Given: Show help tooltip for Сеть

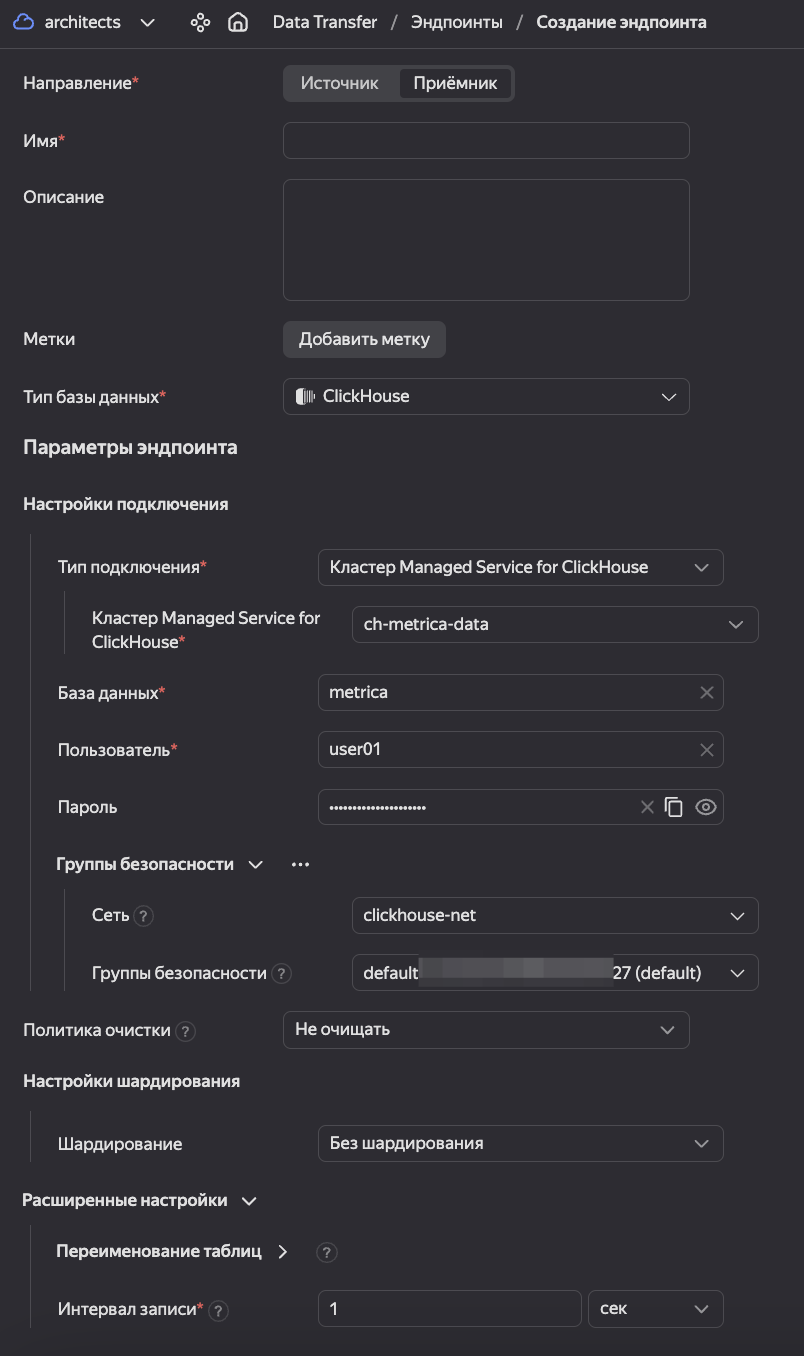Looking at the screenshot, I should (144, 916).
